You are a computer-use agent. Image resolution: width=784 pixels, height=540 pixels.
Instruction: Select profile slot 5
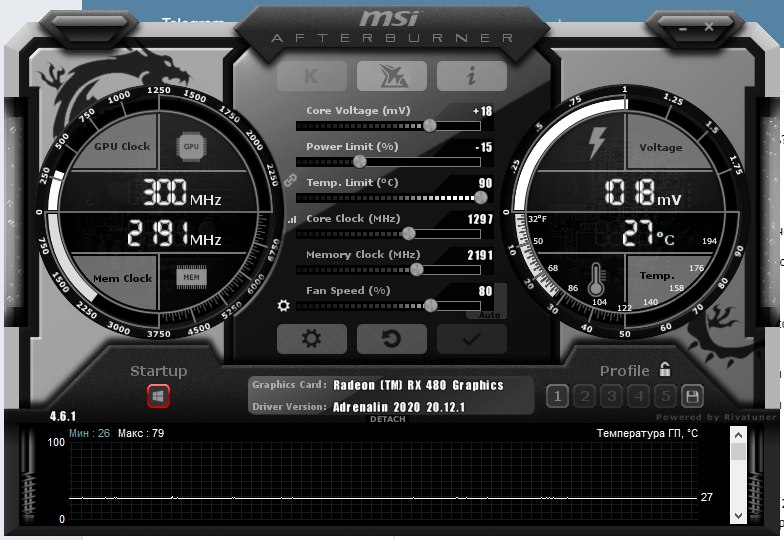tap(666, 397)
